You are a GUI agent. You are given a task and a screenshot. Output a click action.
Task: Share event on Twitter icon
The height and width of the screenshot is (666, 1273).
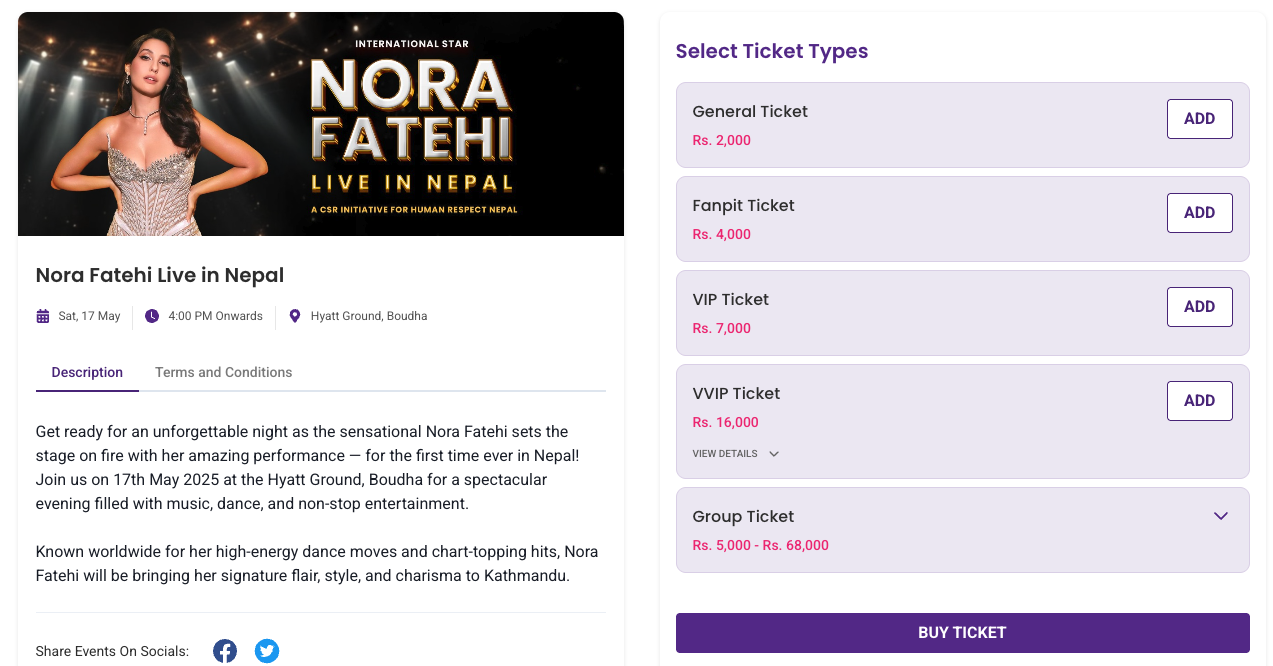click(x=267, y=651)
